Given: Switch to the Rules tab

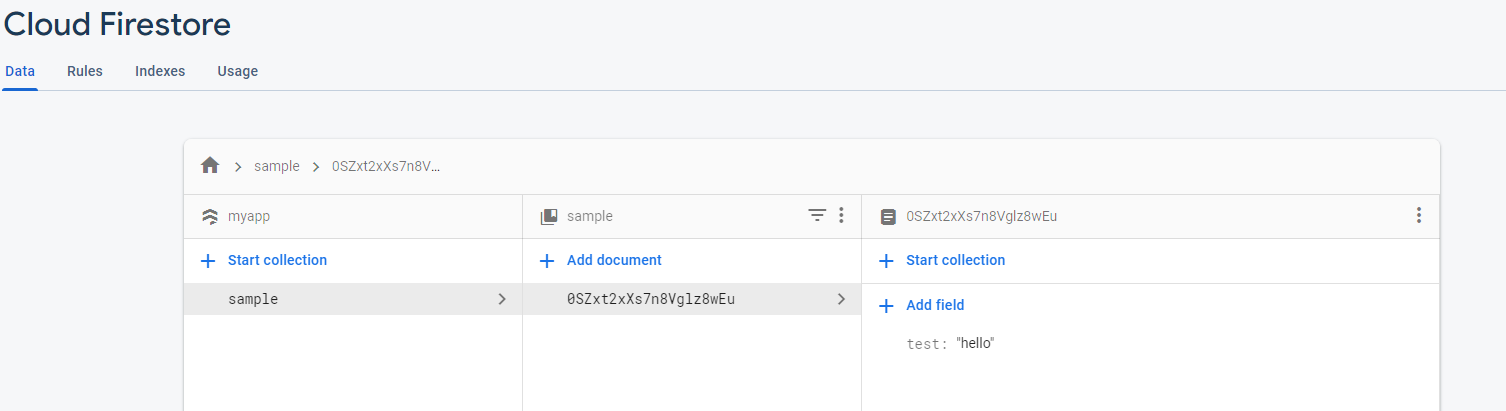Looking at the screenshot, I should (85, 71).
